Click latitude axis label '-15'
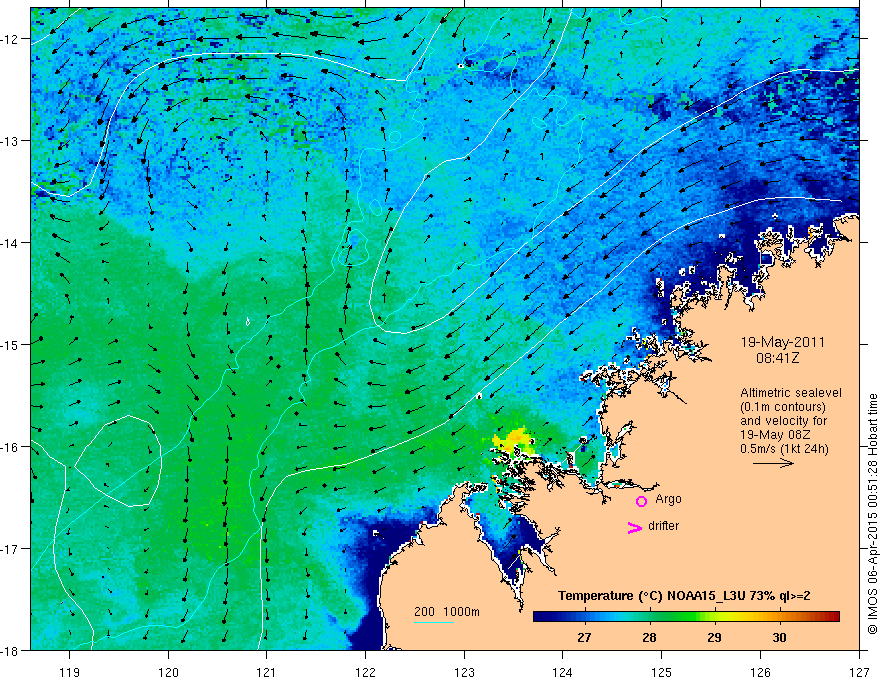880x680 pixels. coord(11,344)
